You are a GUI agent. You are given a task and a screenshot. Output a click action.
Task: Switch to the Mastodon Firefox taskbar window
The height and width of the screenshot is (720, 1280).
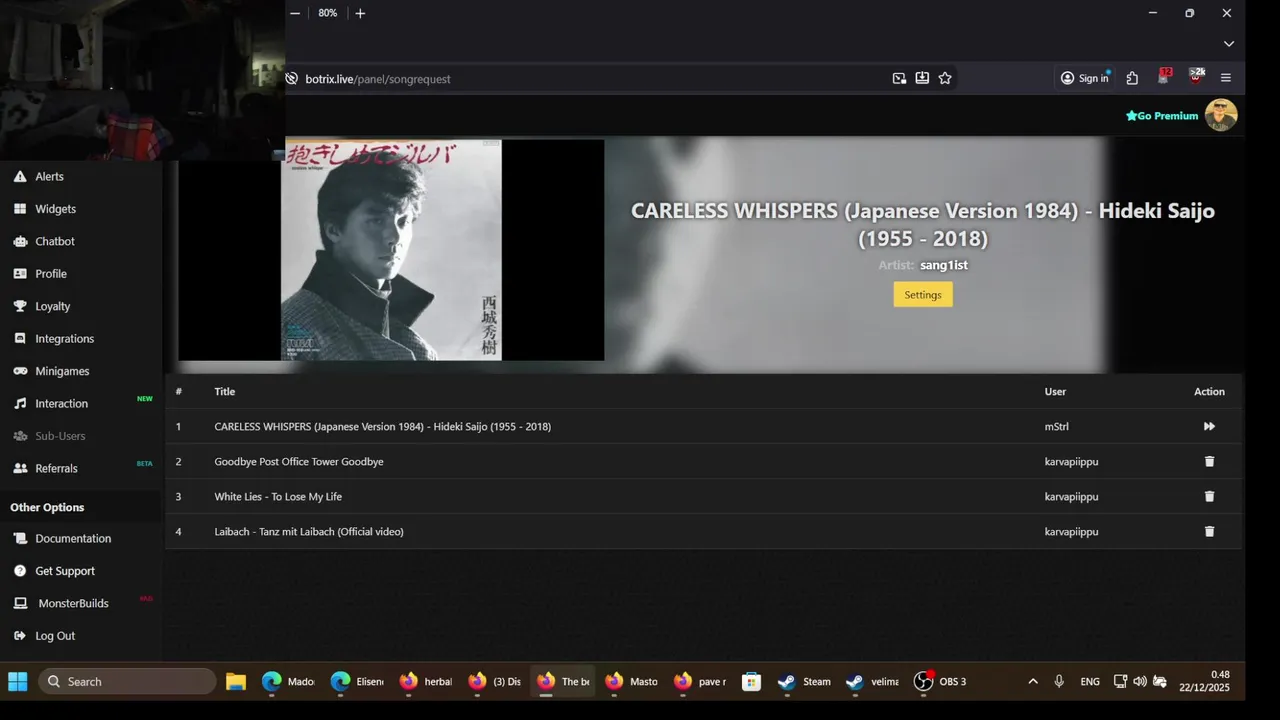pos(632,681)
